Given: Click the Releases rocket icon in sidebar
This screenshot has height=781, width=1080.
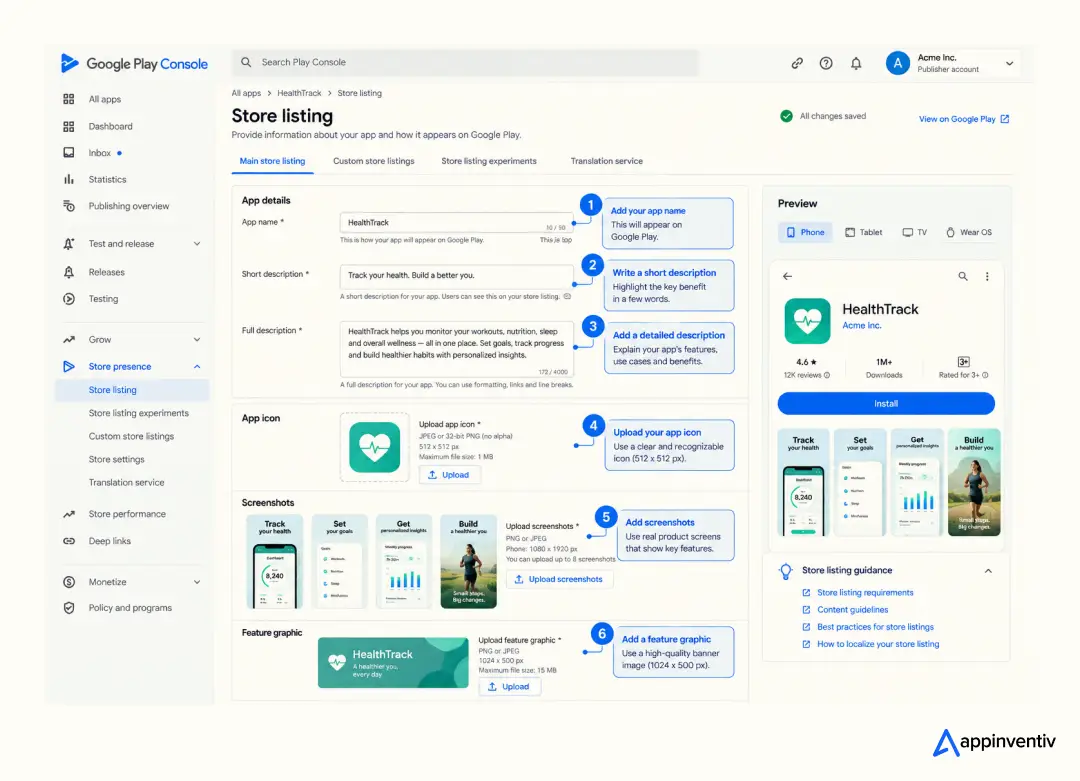Looking at the screenshot, I should point(69,272).
